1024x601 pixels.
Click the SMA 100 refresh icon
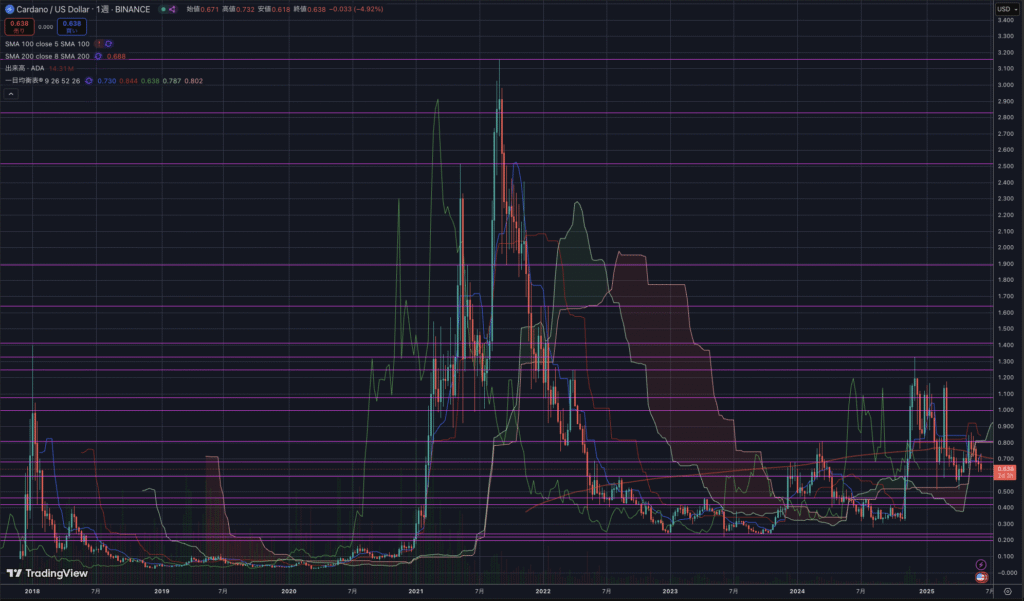click(108, 44)
